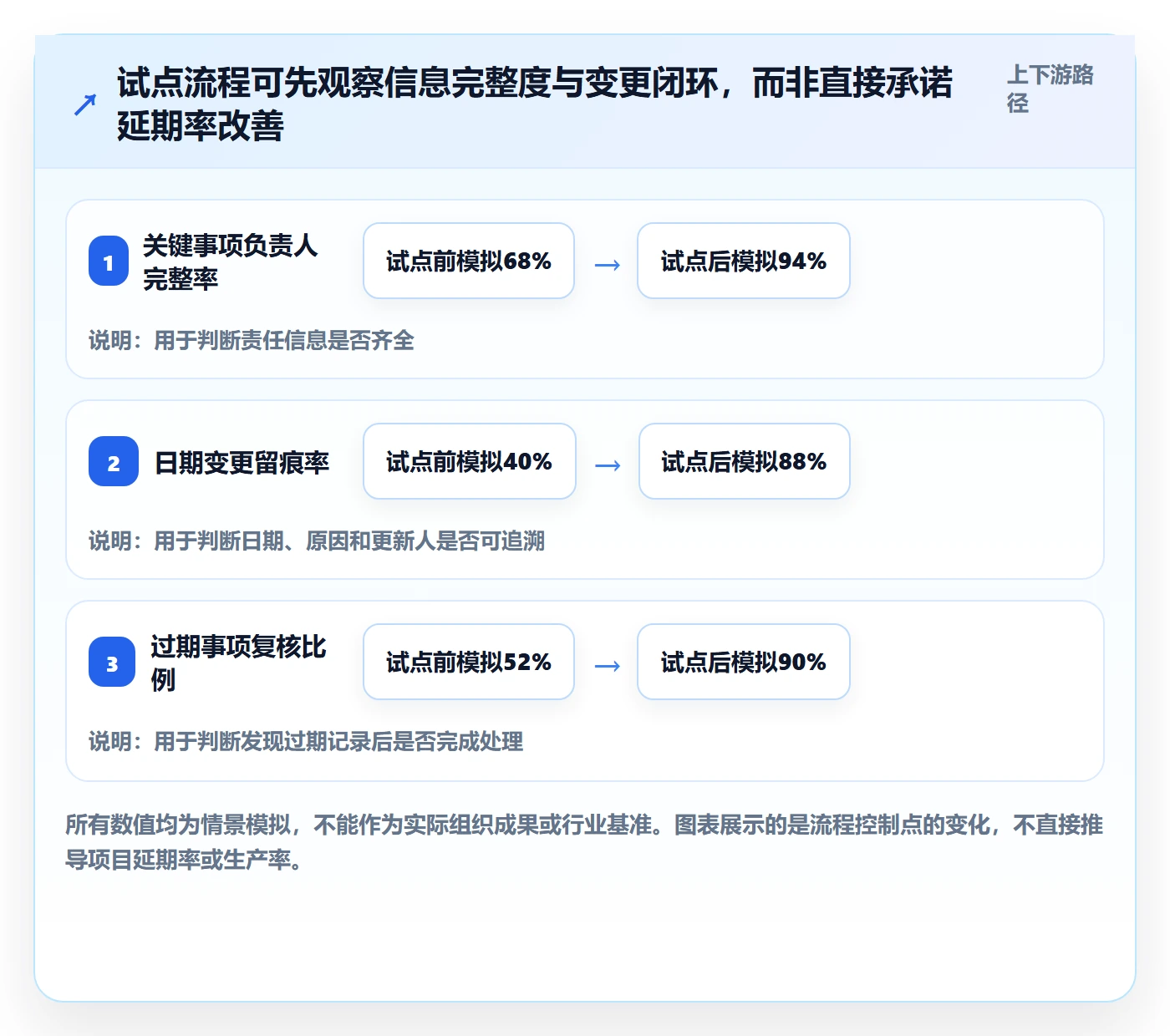1170x1036 pixels.
Task: Click the 日期变更留痕率 label
Action: (242, 462)
